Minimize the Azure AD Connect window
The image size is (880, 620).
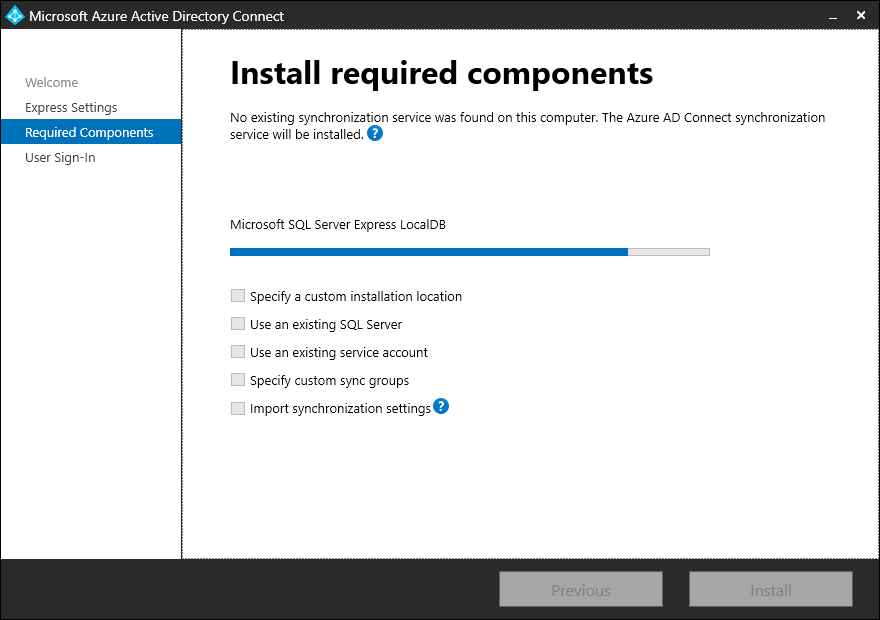pyautogui.click(x=833, y=16)
